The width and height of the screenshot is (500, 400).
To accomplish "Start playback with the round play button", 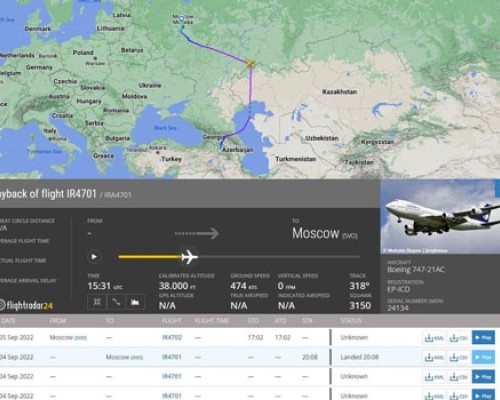I will click(94, 257).
